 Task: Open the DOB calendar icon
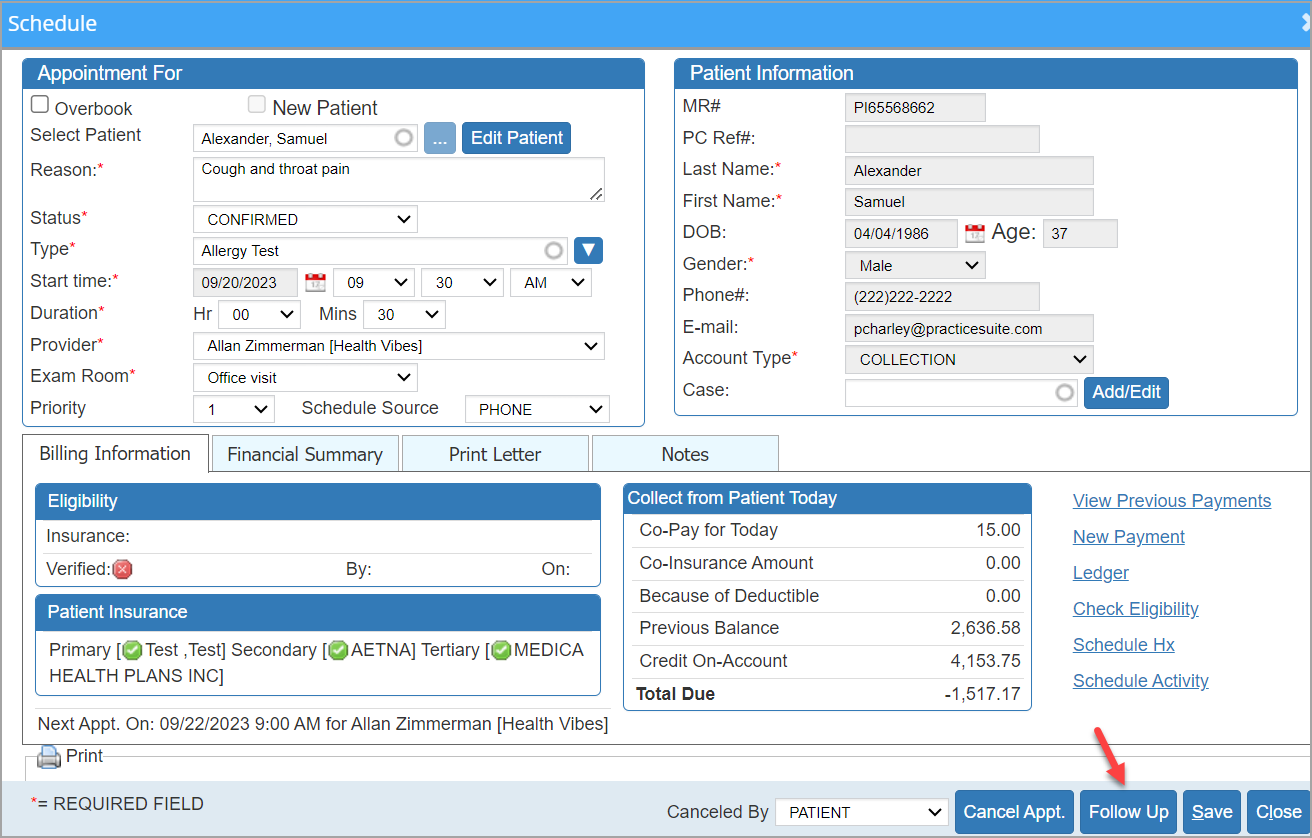(x=974, y=234)
